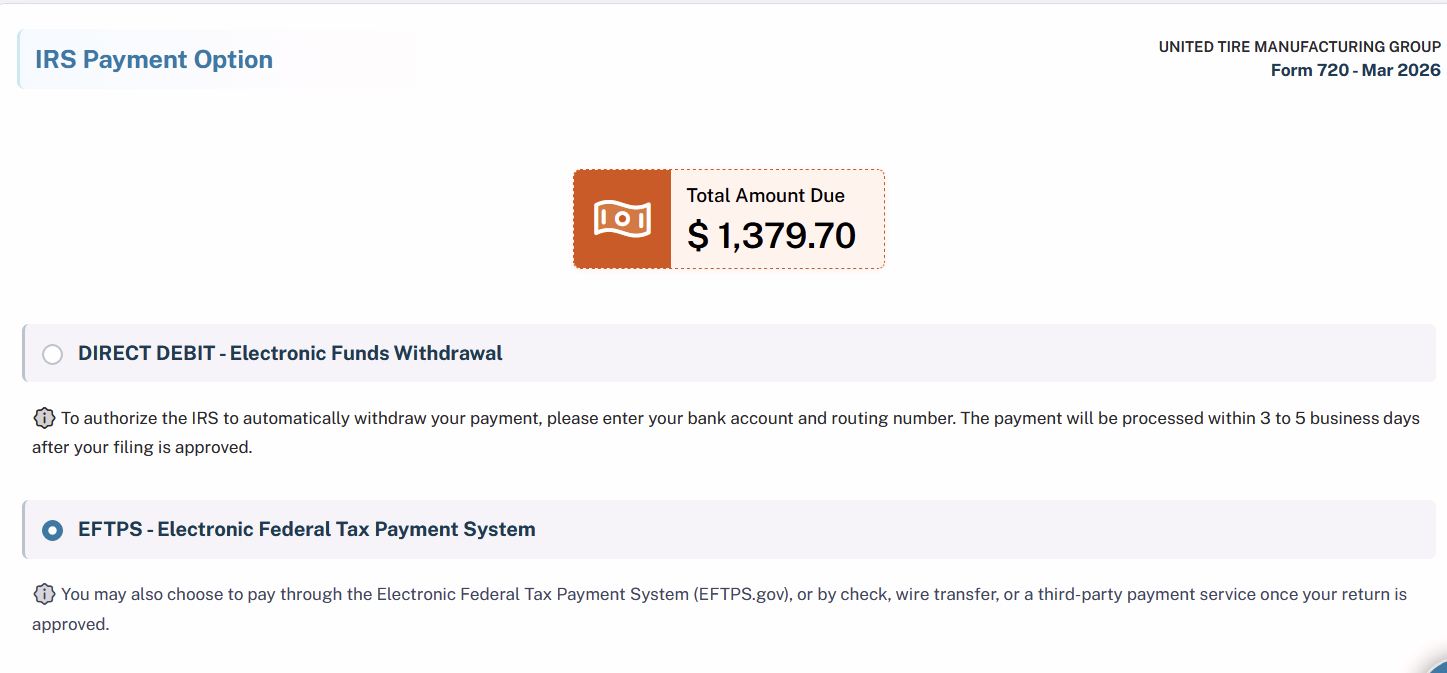Image resolution: width=1447 pixels, height=673 pixels.
Task: Click the Direct Debit bank account description text
Action: [726, 432]
